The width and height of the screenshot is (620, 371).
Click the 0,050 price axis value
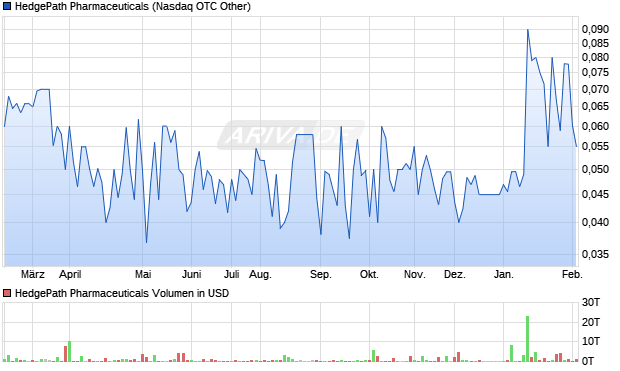tap(595, 169)
